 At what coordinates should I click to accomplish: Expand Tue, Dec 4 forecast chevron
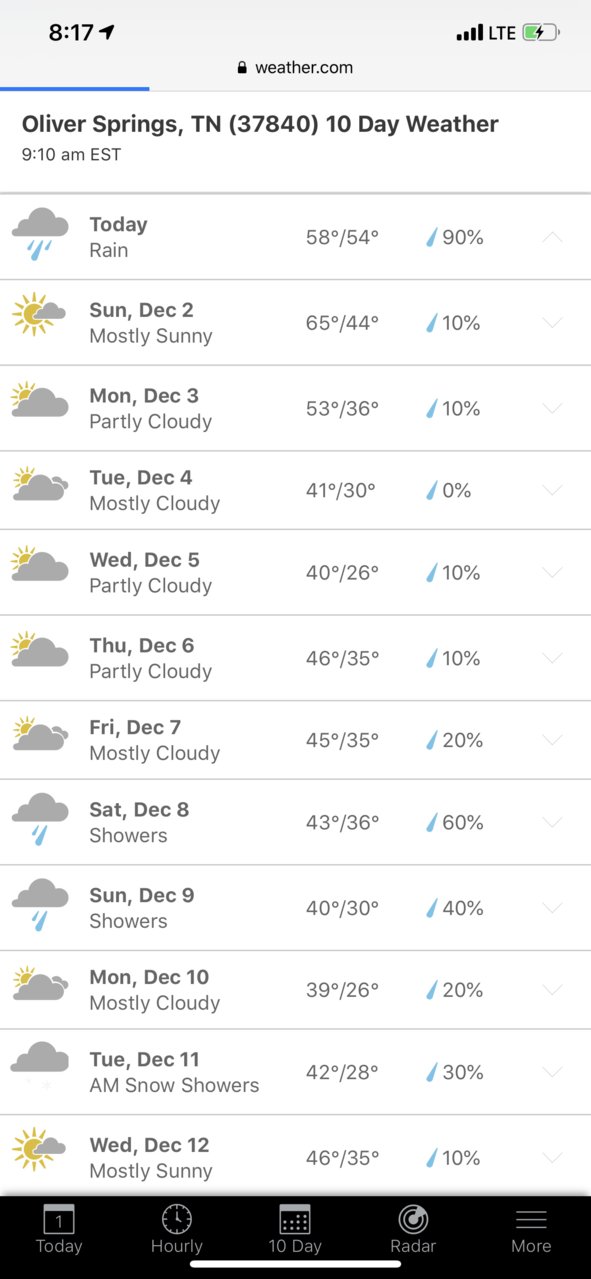point(552,490)
